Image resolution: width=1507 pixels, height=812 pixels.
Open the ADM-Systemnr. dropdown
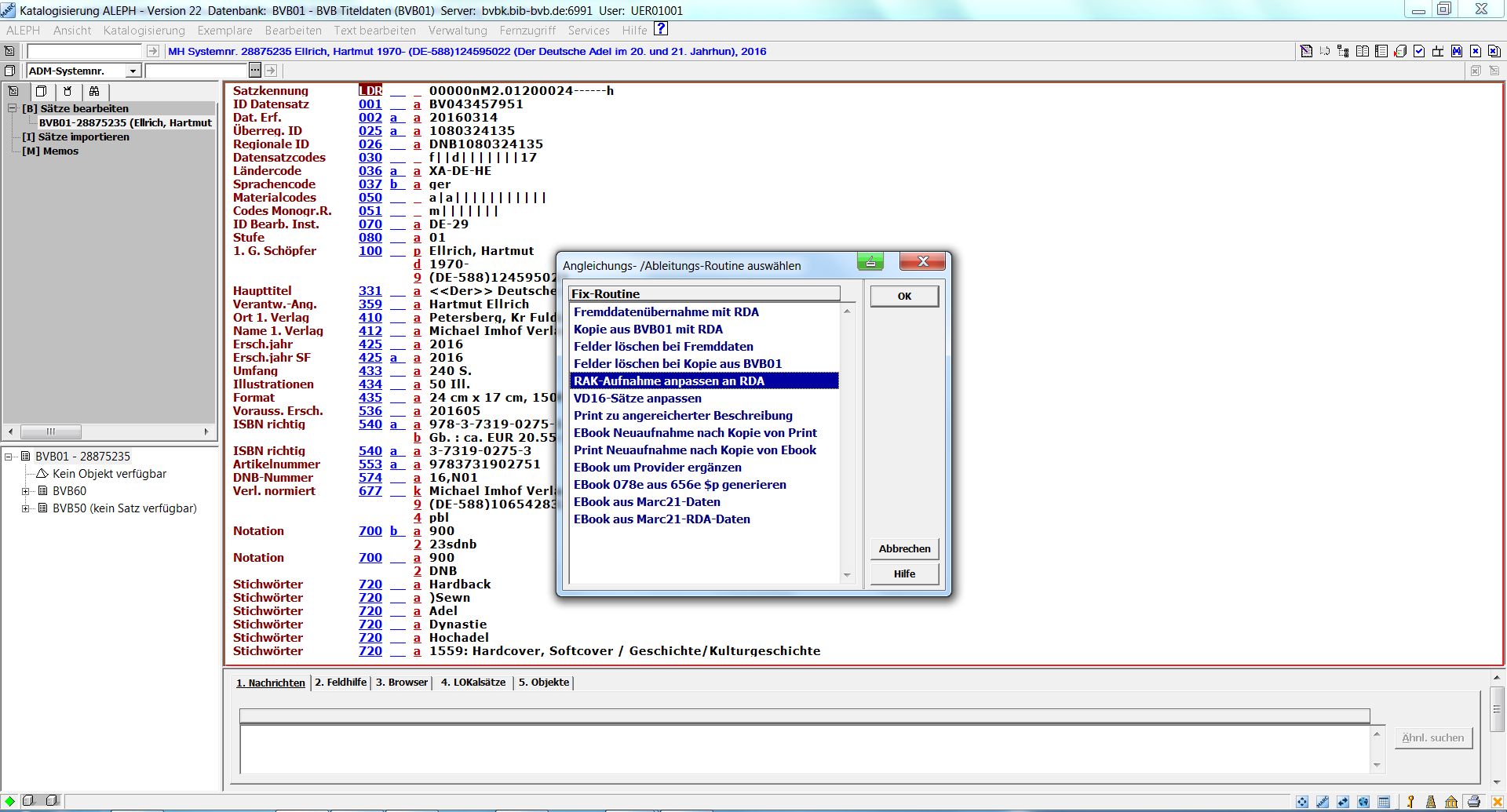pyautogui.click(x=133, y=71)
